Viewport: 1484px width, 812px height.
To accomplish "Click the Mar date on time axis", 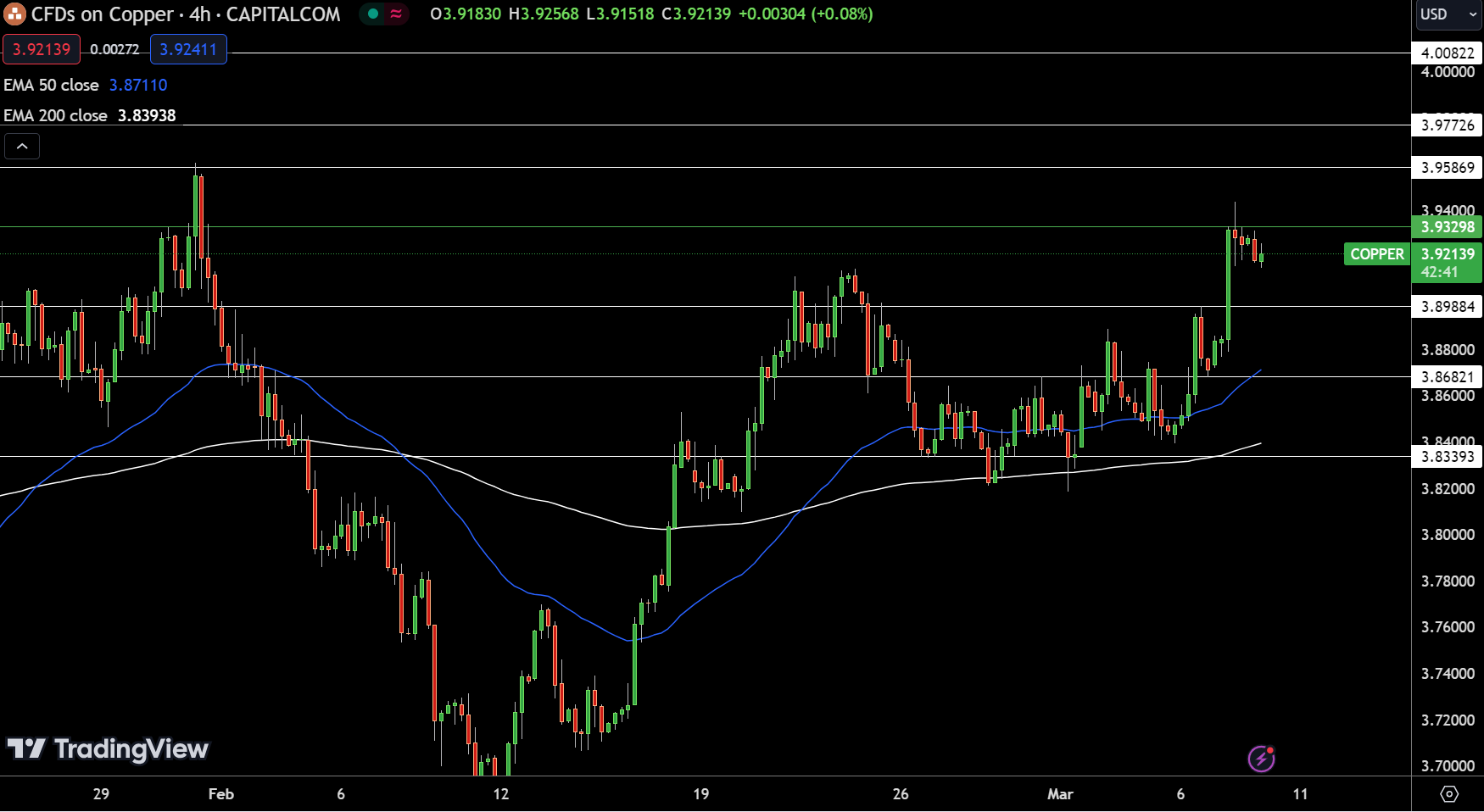I will pyautogui.click(x=1060, y=794).
